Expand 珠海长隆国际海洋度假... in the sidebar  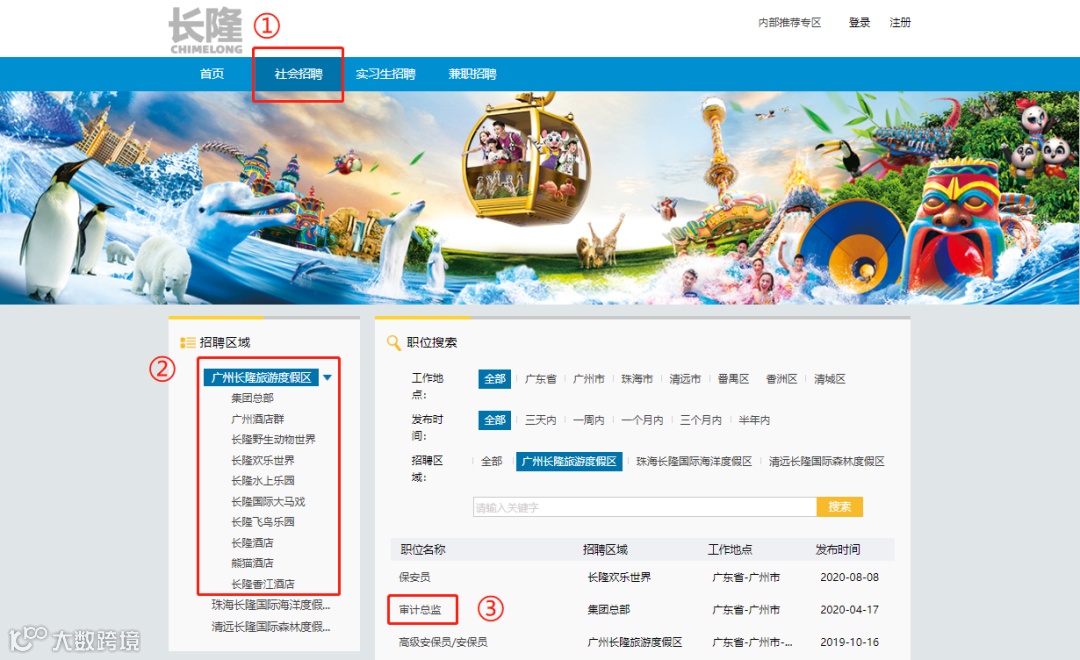point(271,605)
